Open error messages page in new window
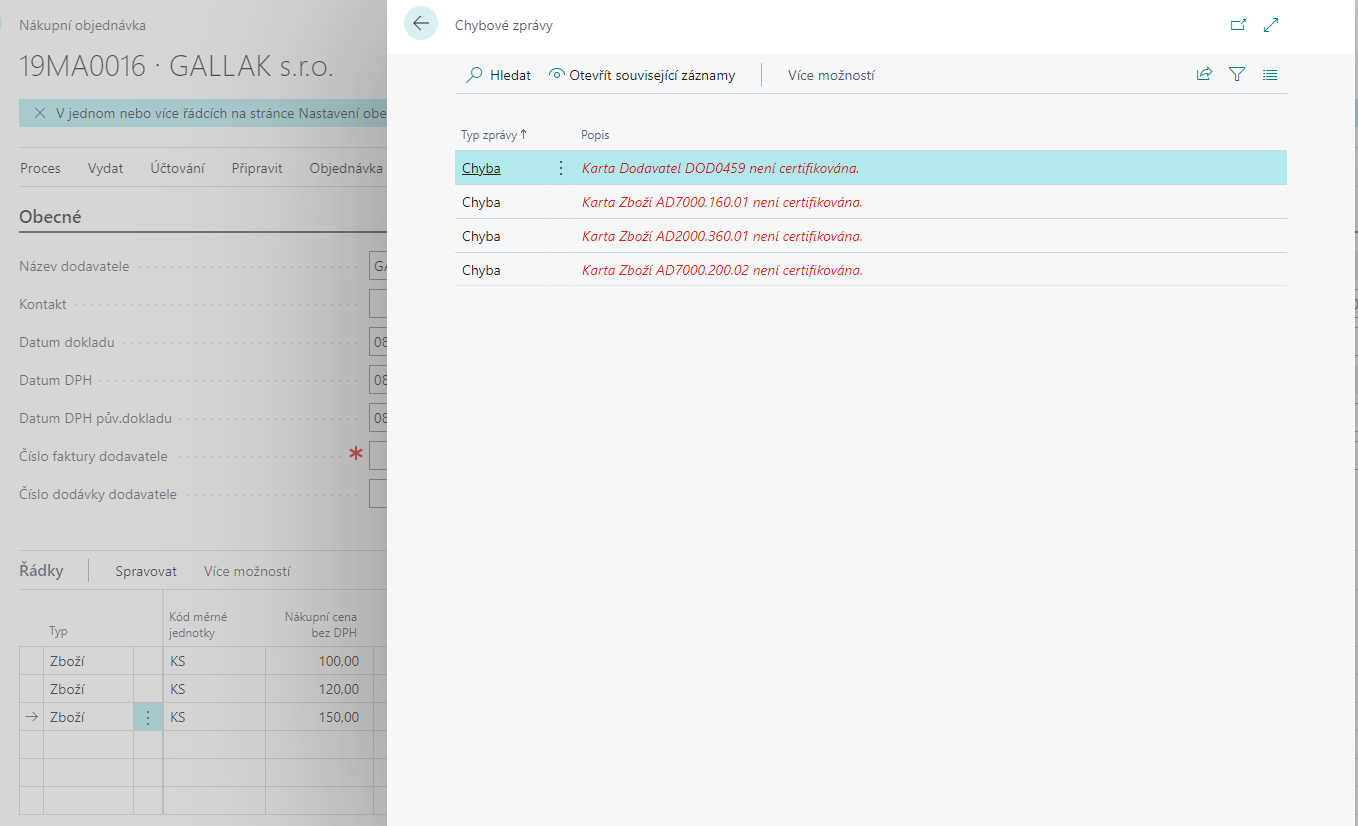Viewport: 1358px width, 826px height. pyautogui.click(x=1238, y=25)
